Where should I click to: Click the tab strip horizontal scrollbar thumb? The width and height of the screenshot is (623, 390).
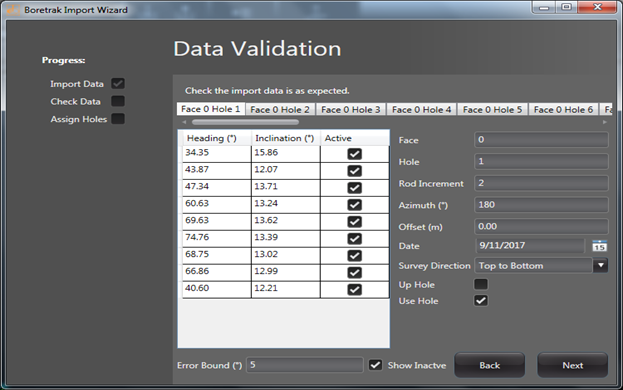click(245, 122)
